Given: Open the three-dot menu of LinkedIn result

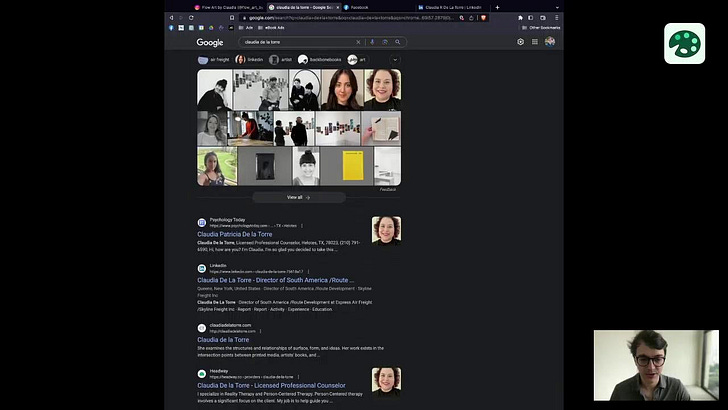Looking at the screenshot, I should point(308,272).
